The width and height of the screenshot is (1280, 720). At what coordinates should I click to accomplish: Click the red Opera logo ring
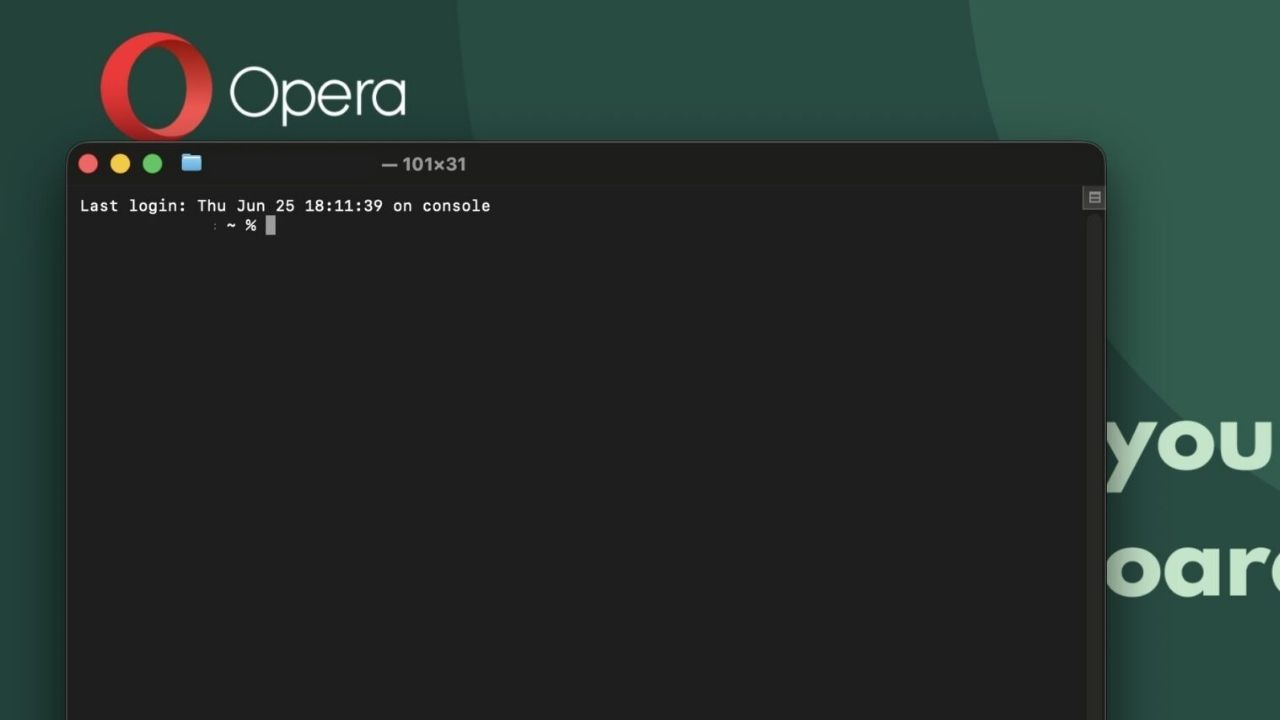point(156,86)
